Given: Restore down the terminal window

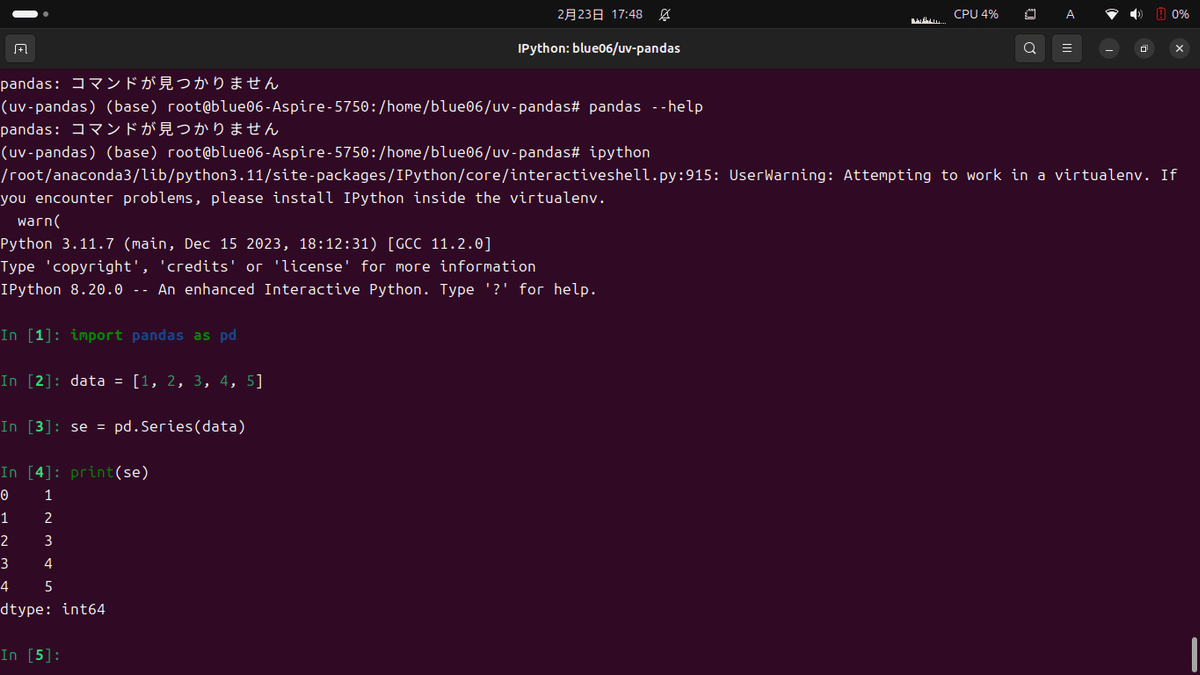Looking at the screenshot, I should pyautogui.click(x=1145, y=48).
